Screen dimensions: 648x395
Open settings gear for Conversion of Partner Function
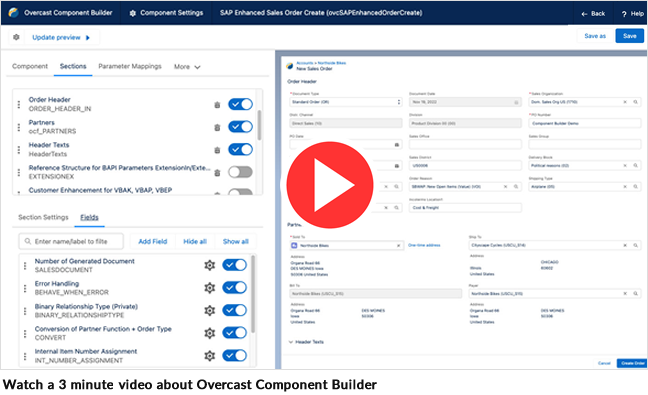(x=210, y=333)
